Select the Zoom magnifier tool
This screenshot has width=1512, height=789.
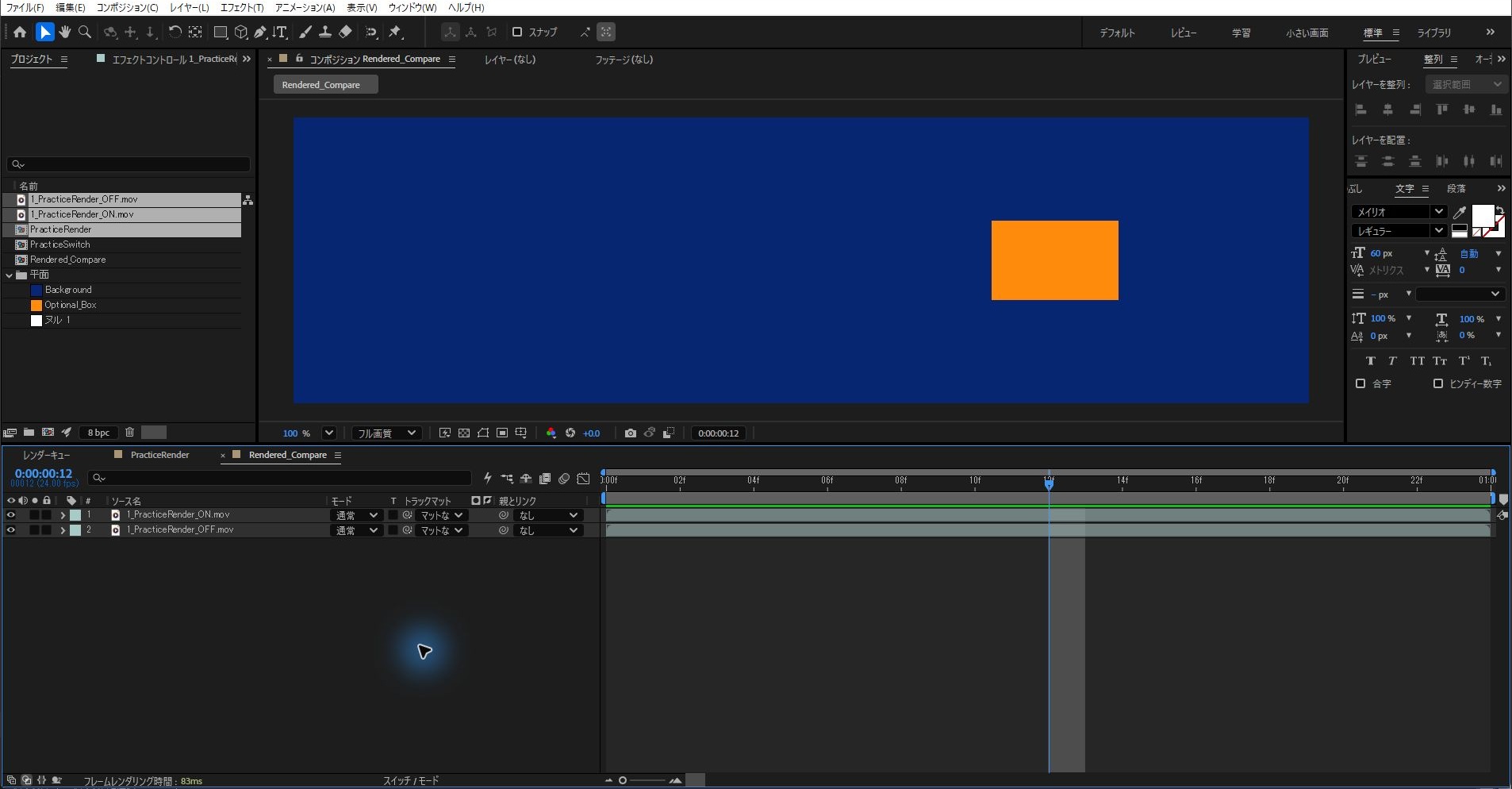[x=85, y=33]
